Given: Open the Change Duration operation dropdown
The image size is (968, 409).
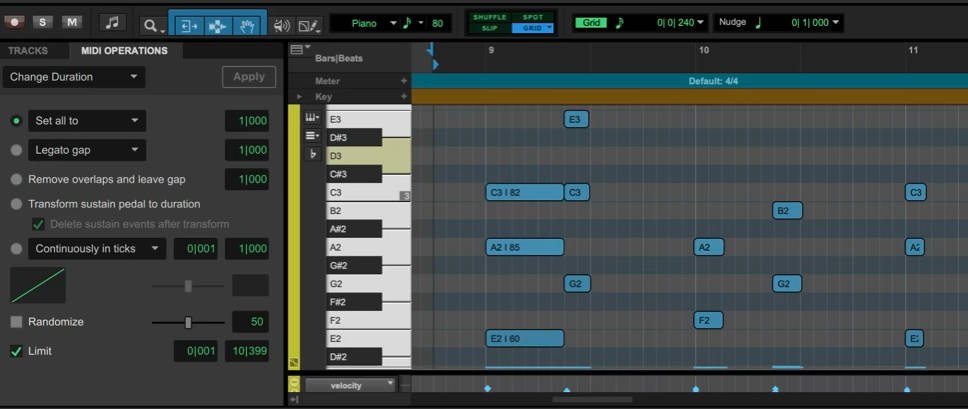Looking at the screenshot, I should pos(74,77).
